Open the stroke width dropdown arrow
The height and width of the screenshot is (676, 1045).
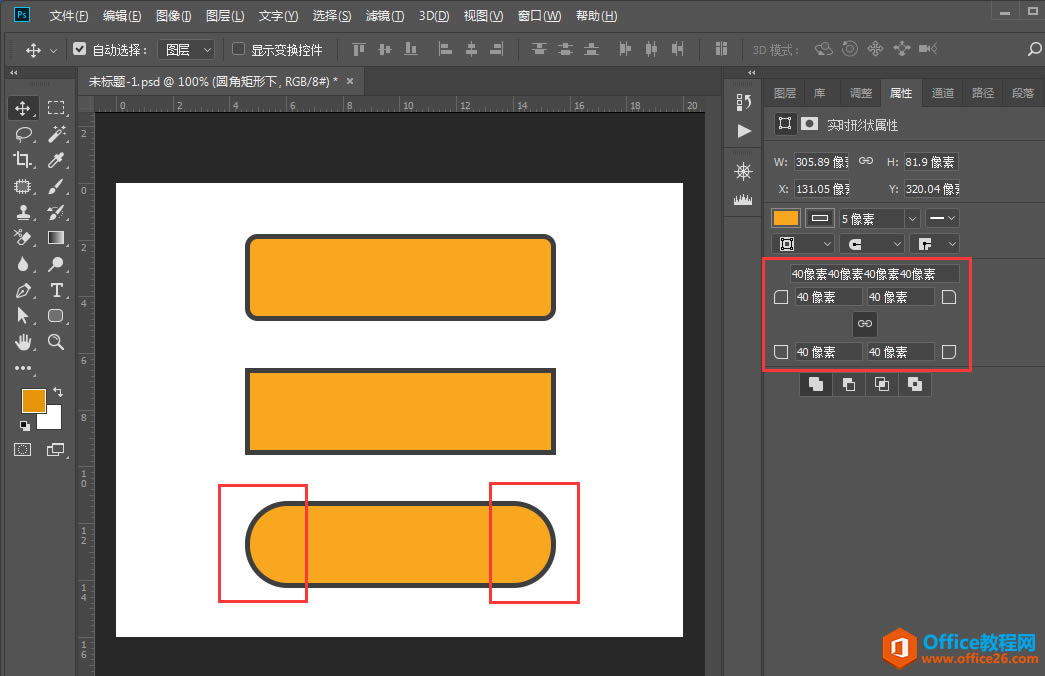click(x=912, y=219)
